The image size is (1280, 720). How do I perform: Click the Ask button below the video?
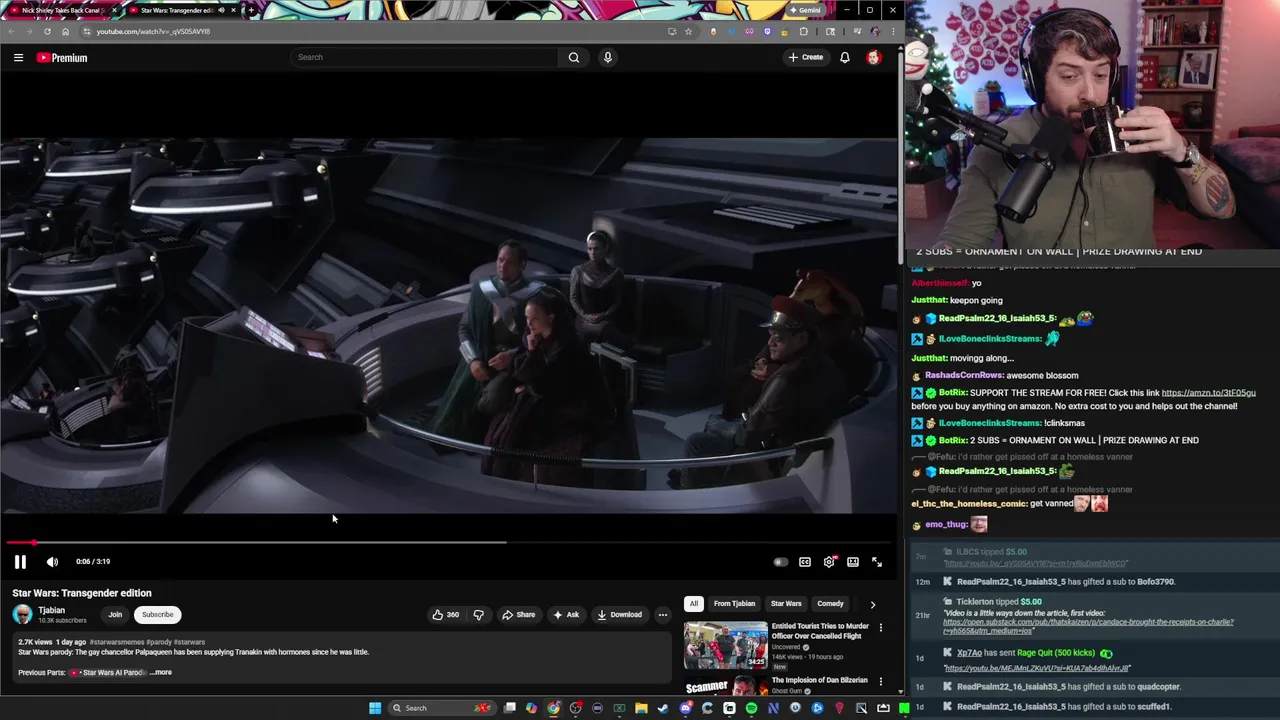click(566, 615)
